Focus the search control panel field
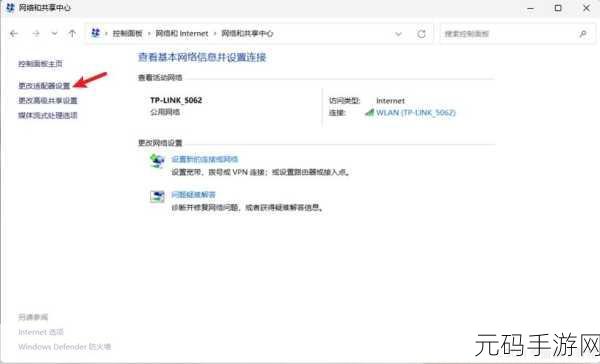This screenshot has width=600, height=364. [517, 34]
